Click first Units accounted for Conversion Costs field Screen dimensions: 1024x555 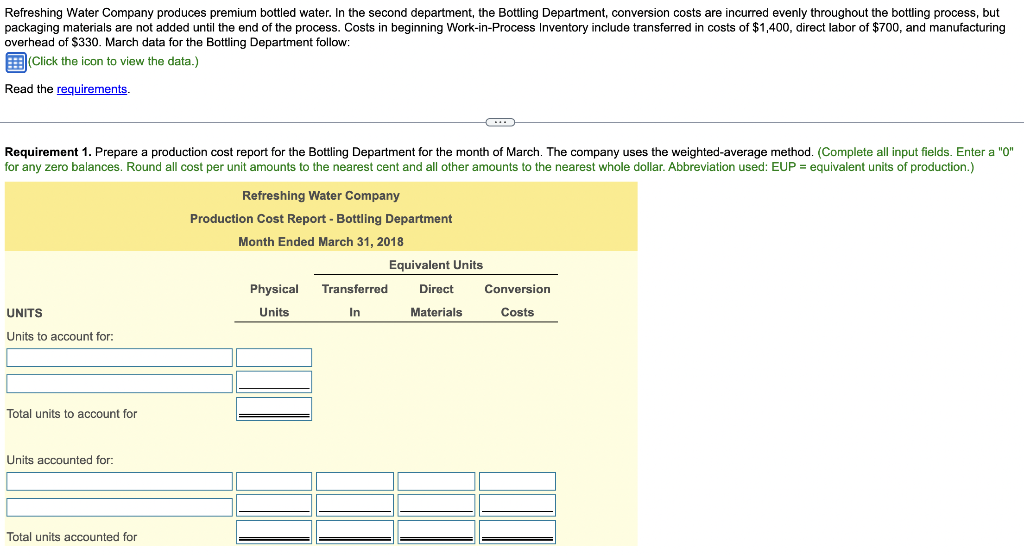pos(517,481)
